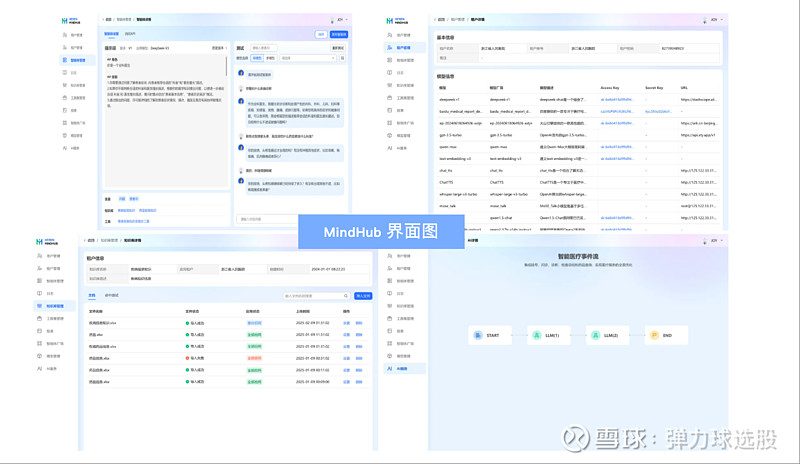Click 2024-01-01 09:22:23 value in info section
This screenshot has height=464, width=800.
[x=328, y=269]
